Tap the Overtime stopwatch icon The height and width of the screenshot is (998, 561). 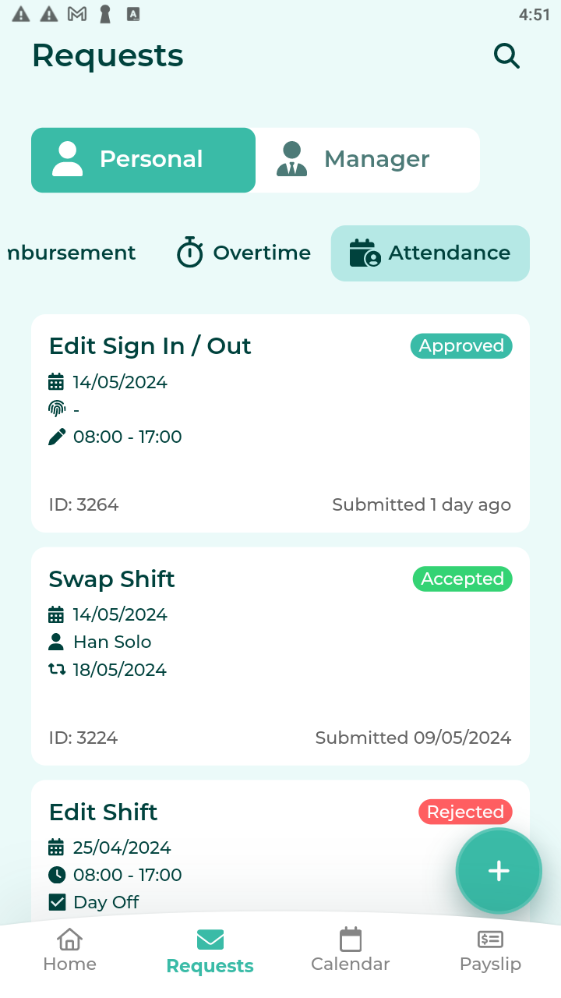pos(190,252)
